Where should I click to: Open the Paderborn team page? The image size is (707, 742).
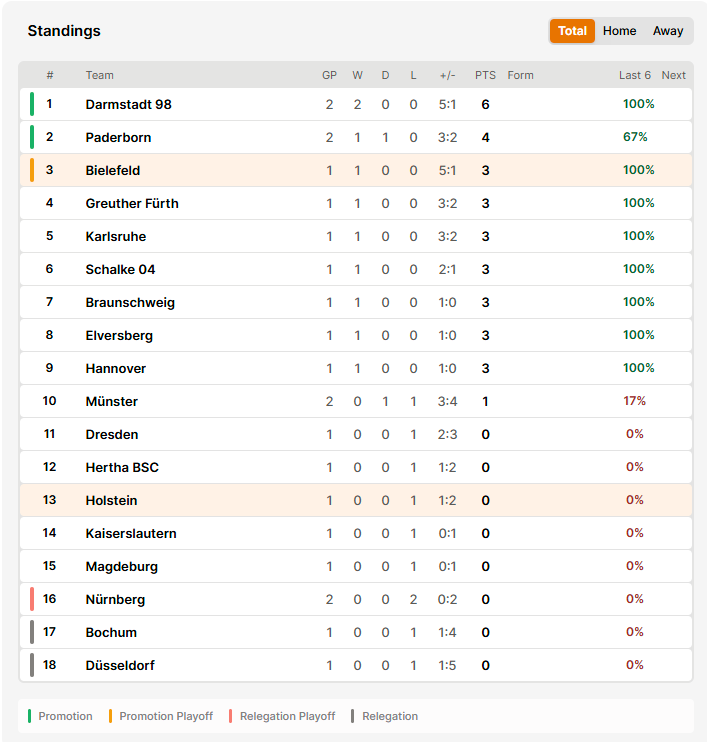[118, 137]
